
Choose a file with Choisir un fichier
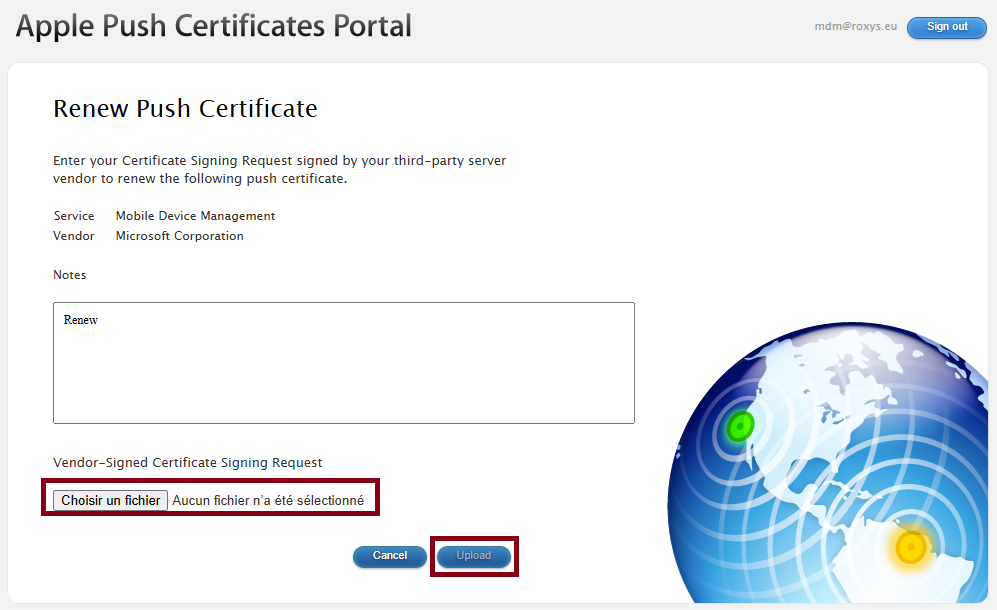(110, 500)
